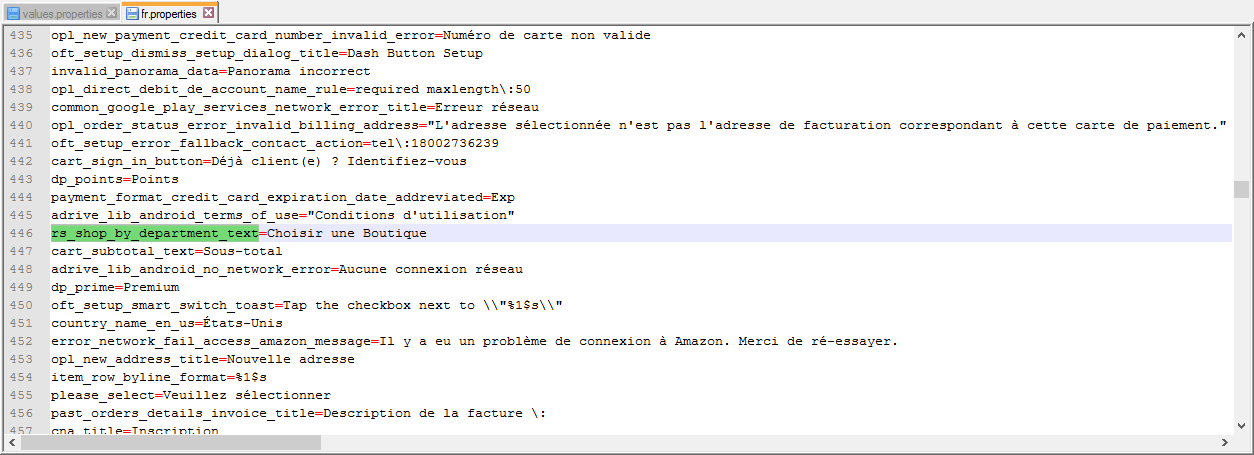Click the horizontal scrollbar right arrow
The width and height of the screenshot is (1254, 455).
1225,443
